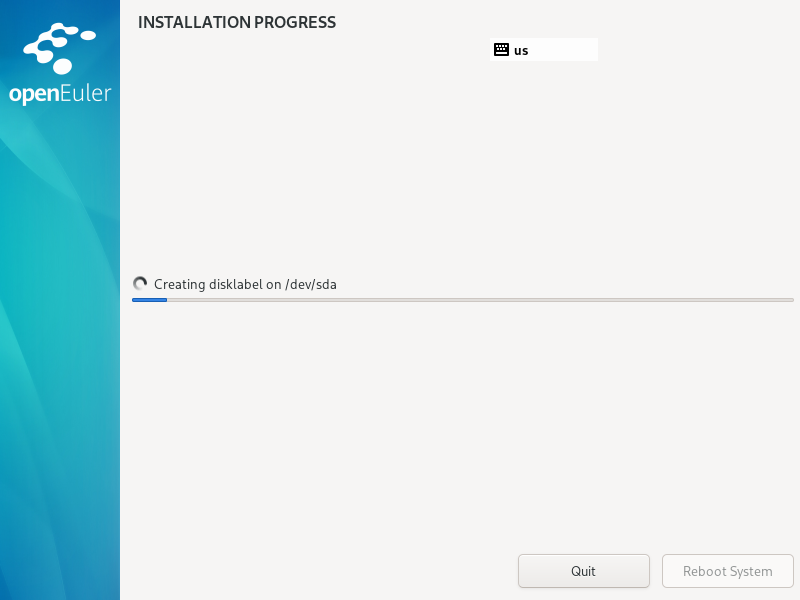The image size is (800, 600).
Task: Click the Reboot System button
Action: pos(728,571)
